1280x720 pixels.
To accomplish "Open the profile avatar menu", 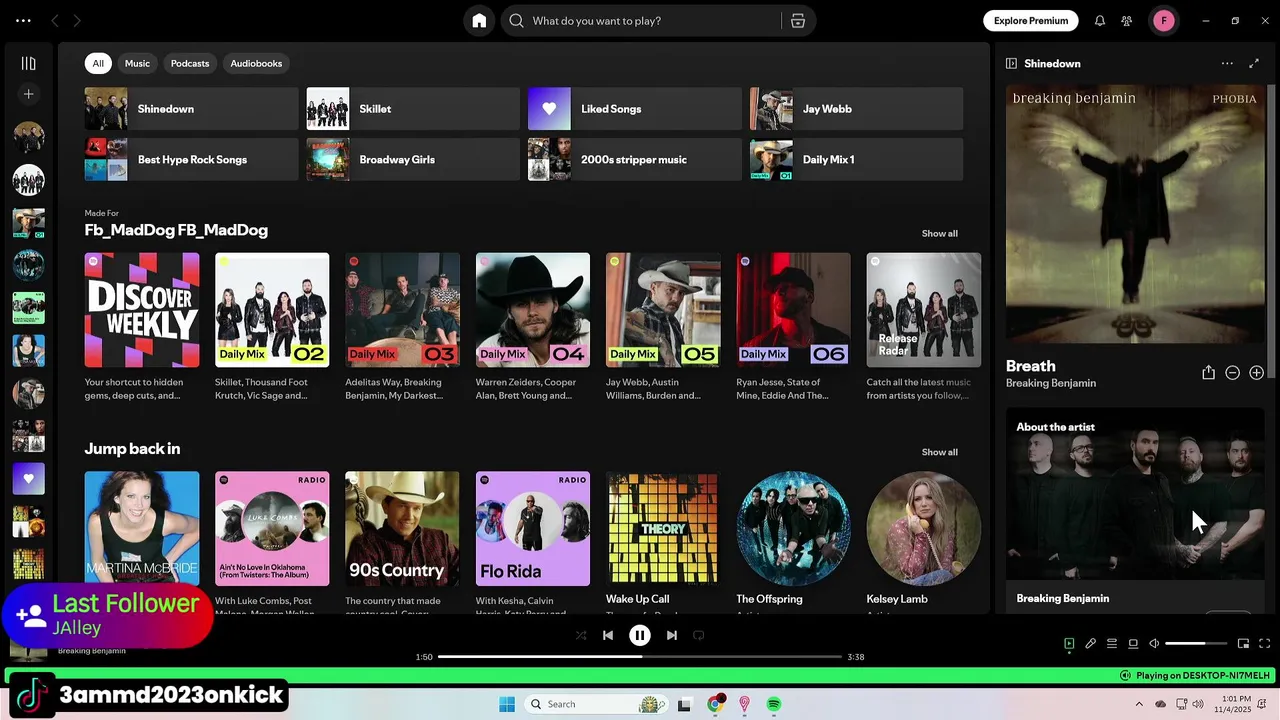I will (x=1164, y=21).
